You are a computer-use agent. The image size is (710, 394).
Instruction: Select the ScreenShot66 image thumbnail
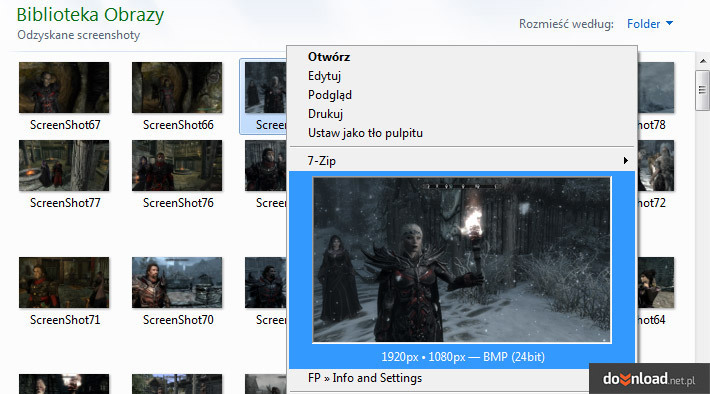(x=177, y=87)
